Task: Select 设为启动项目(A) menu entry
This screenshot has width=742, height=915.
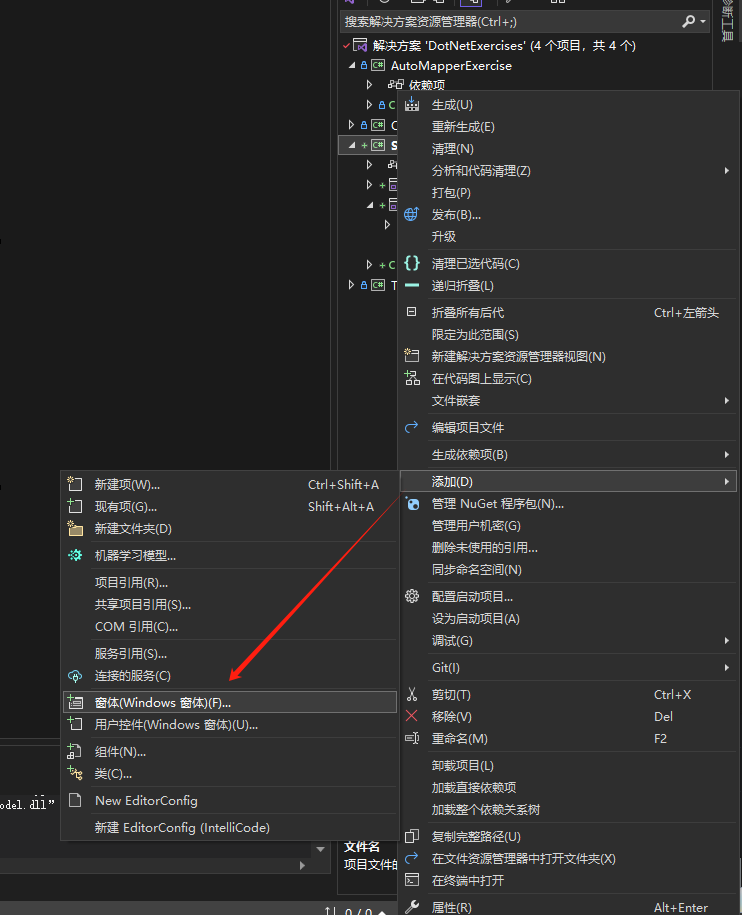Action: (569, 619)
